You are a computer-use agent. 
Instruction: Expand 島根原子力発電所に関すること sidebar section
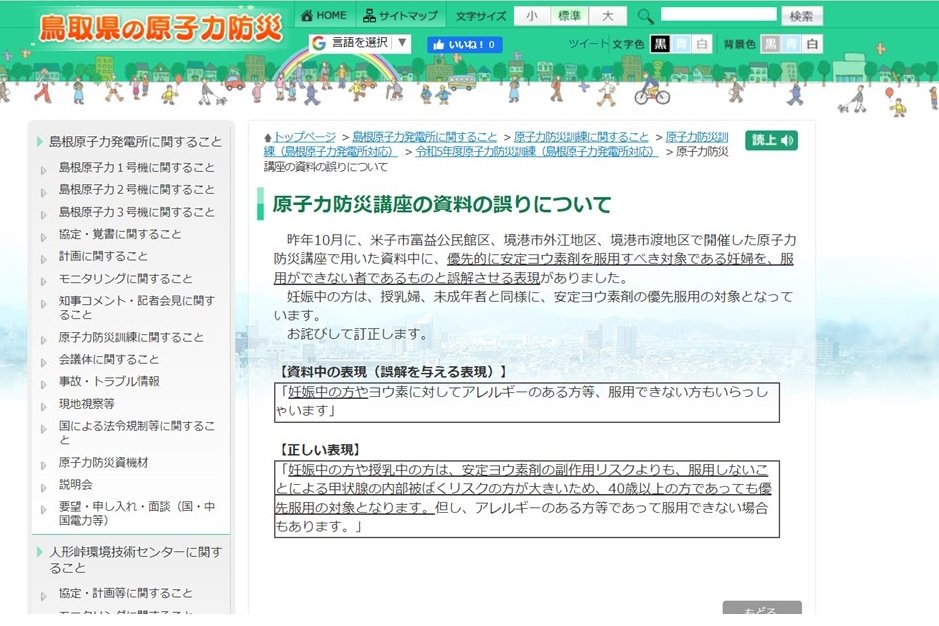135,142
